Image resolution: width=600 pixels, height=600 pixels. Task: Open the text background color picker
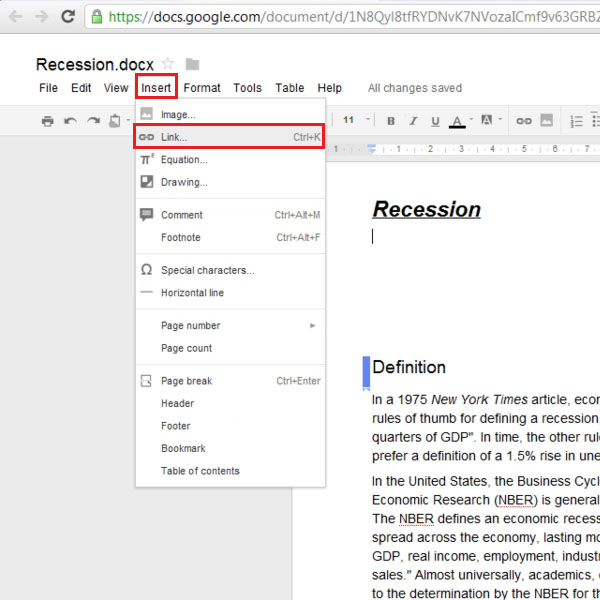click(x=486, y=120)
